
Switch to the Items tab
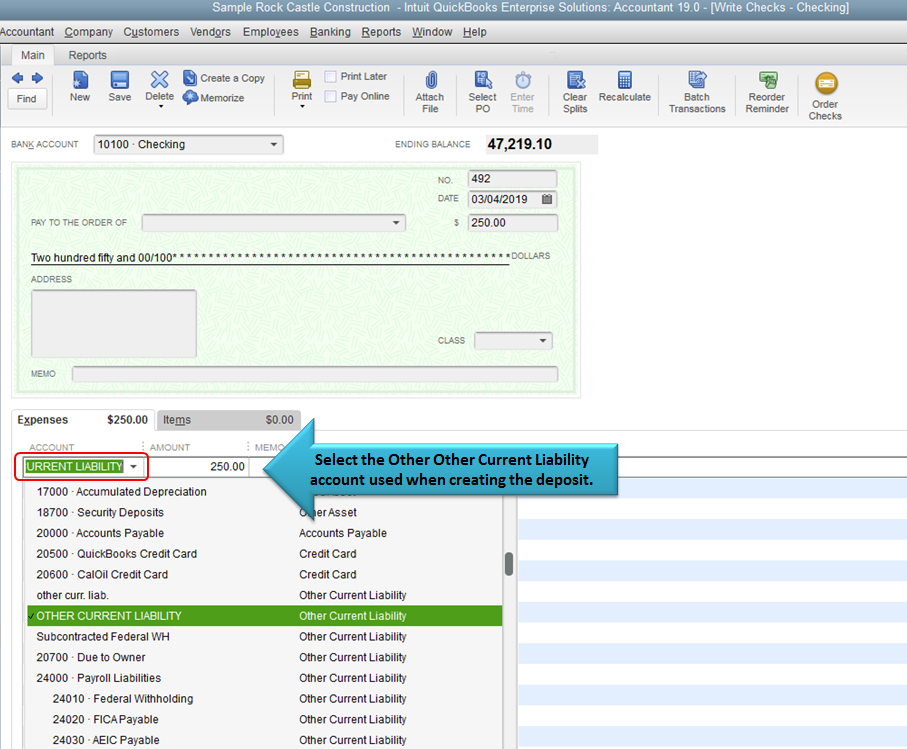coord(228,420)
